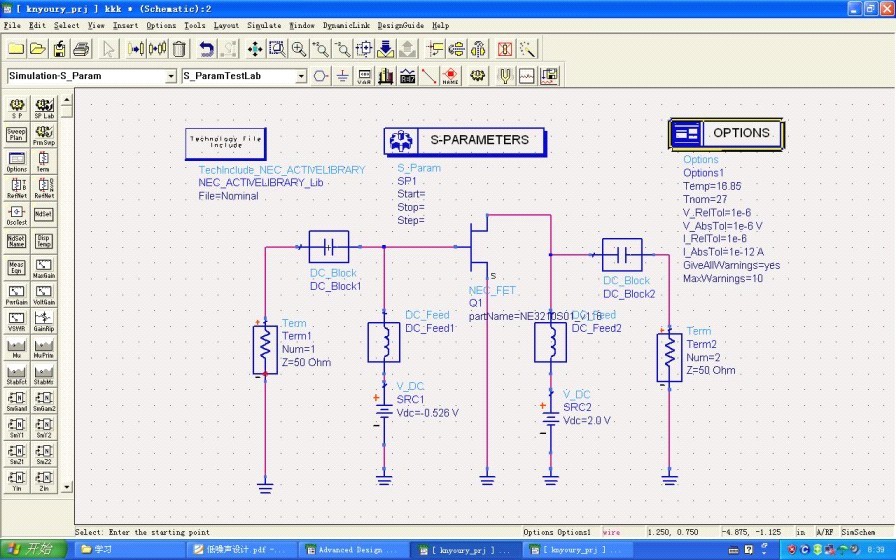Choose the Zin palette component
The height and width of the screenshot is (560, 896).
coord(44,481)
